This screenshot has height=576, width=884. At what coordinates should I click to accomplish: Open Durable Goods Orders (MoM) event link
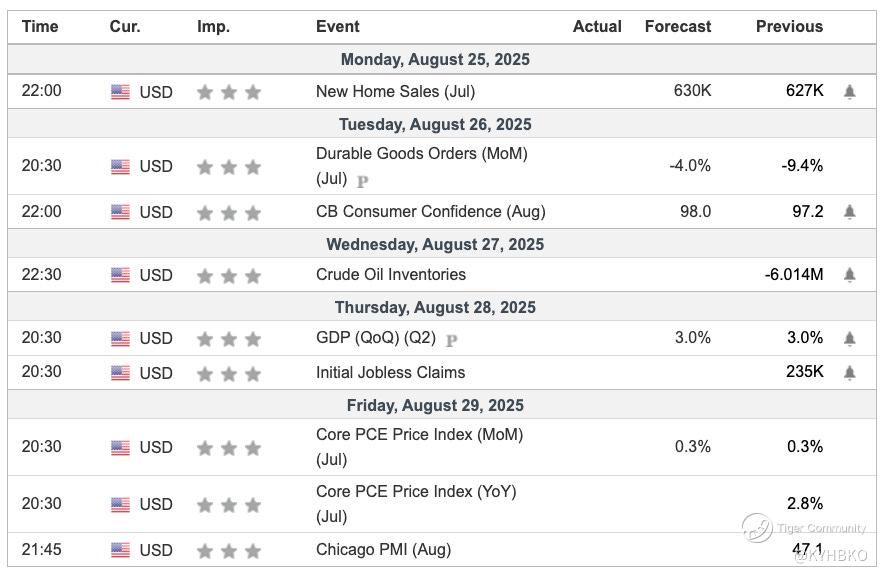(x=421, y=154)
